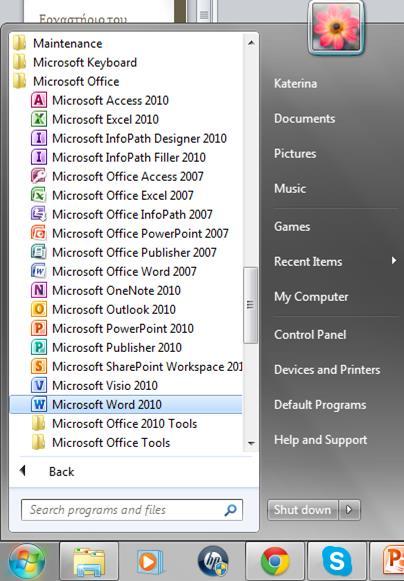Click the Microsoft Access 2010 icon
404x581 pixels.
39,100
